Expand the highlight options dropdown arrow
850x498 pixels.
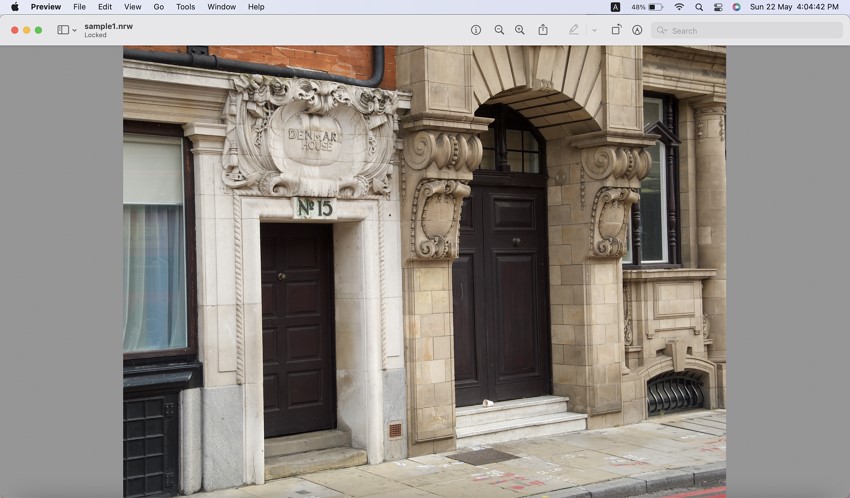pyautogui.click(x=594, y=30)
